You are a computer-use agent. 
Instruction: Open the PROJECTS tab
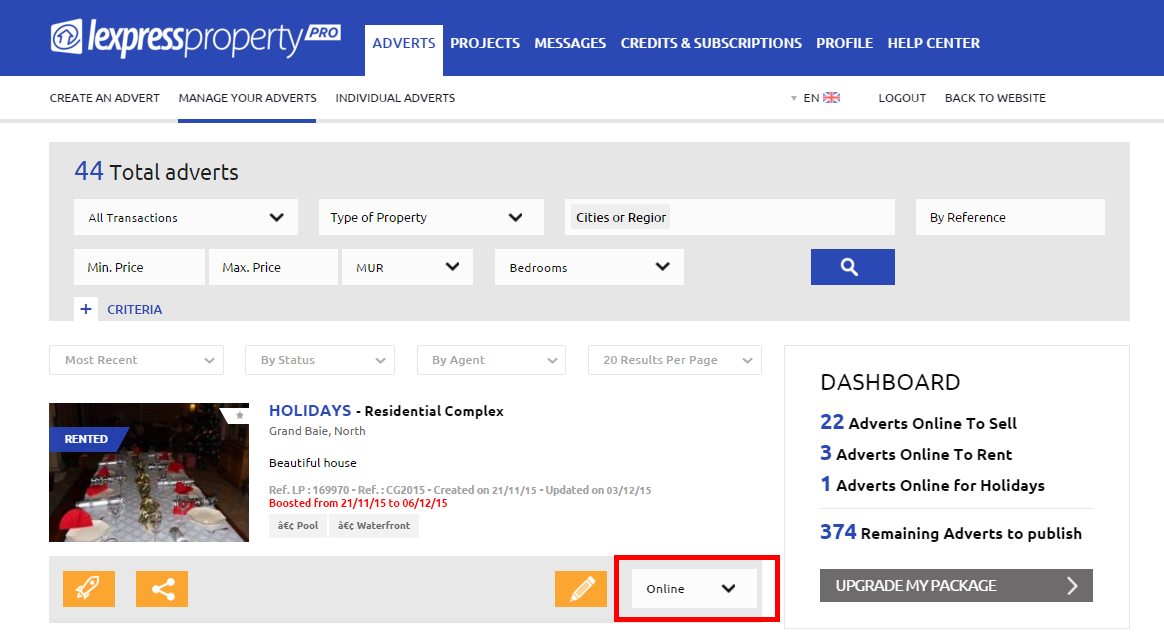(x=485, y=43)
